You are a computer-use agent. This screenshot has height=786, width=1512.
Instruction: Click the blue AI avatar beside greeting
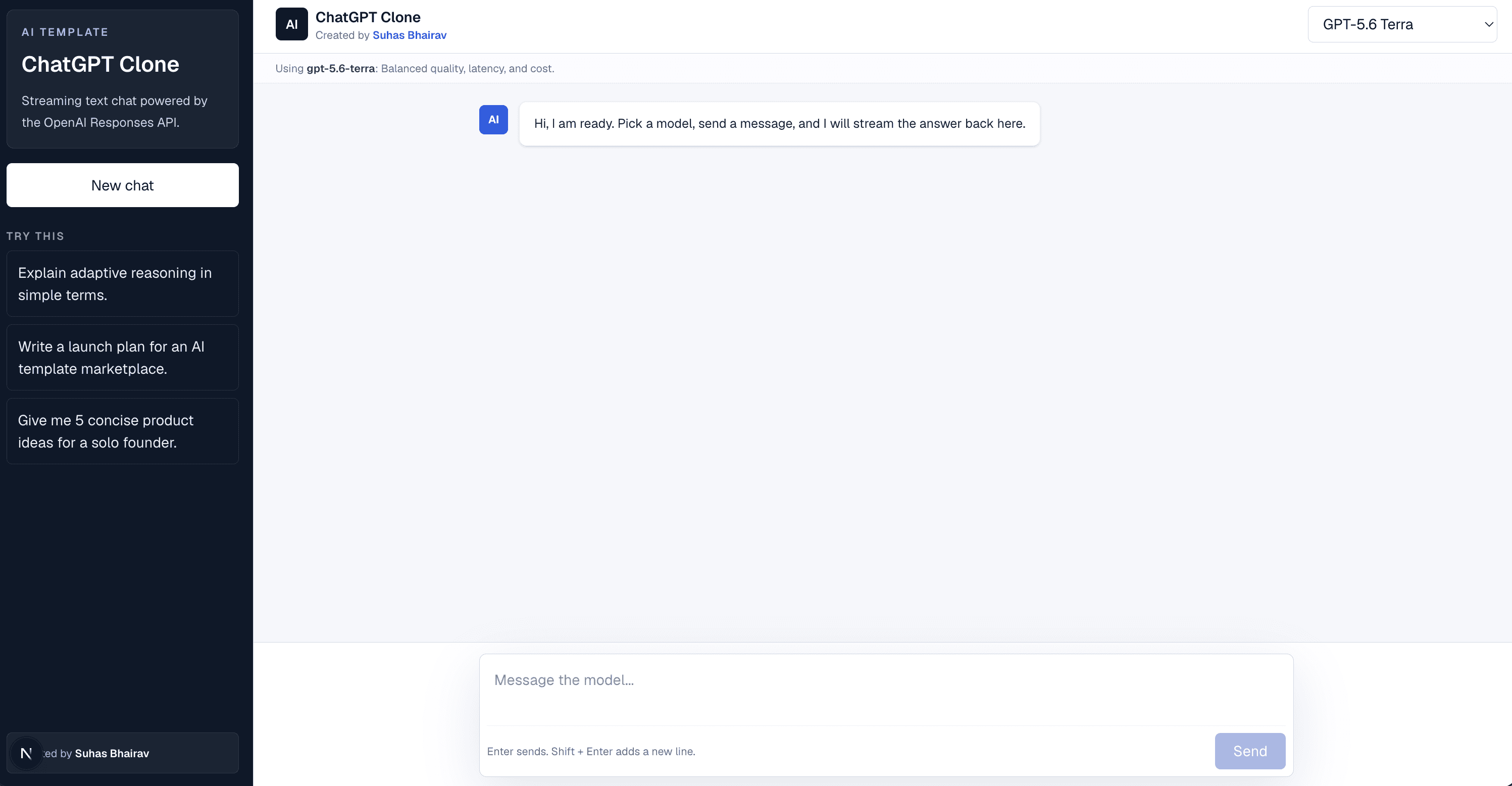pos(493,120)
